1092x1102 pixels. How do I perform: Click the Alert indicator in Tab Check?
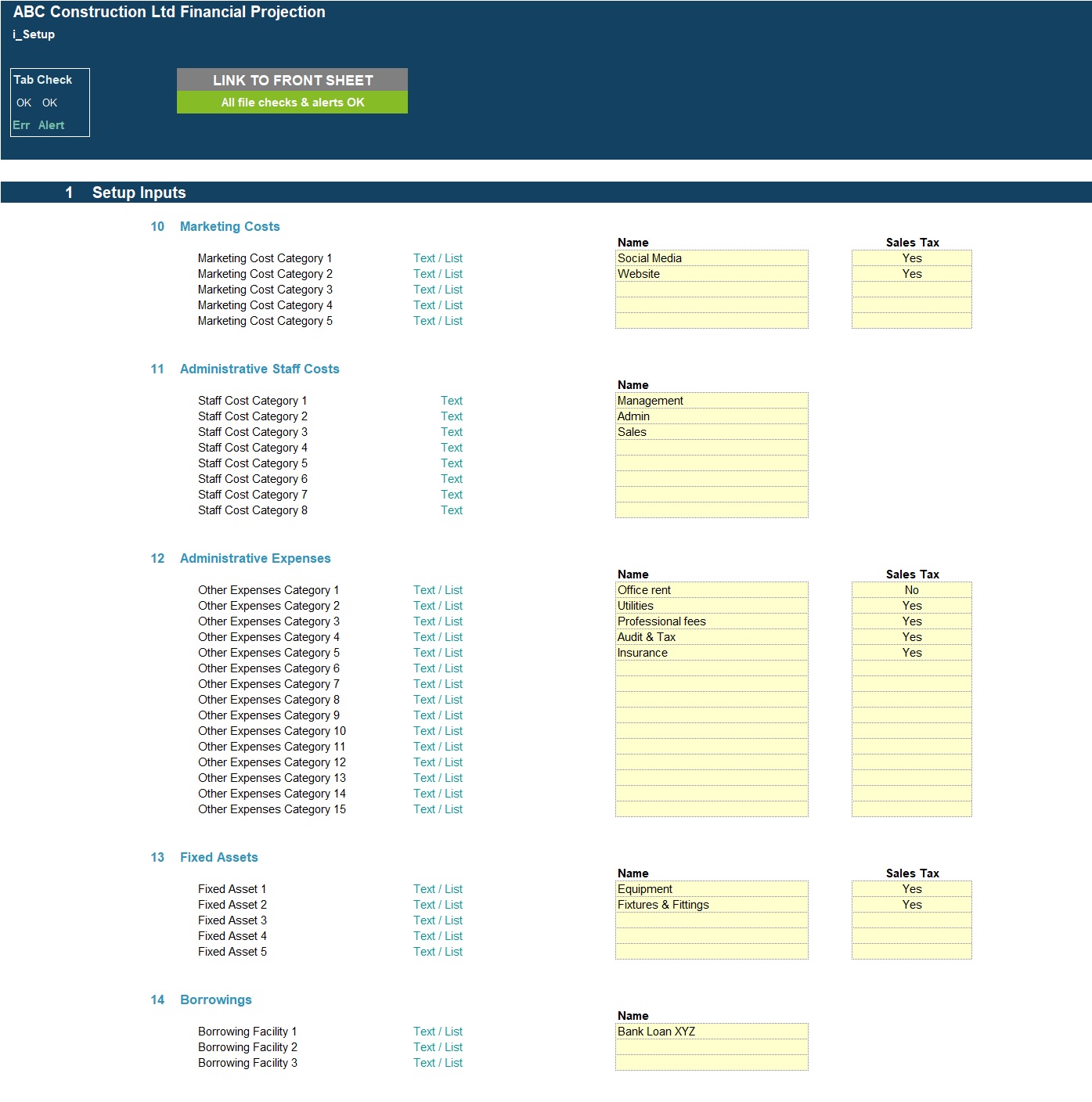click(51, 125)
